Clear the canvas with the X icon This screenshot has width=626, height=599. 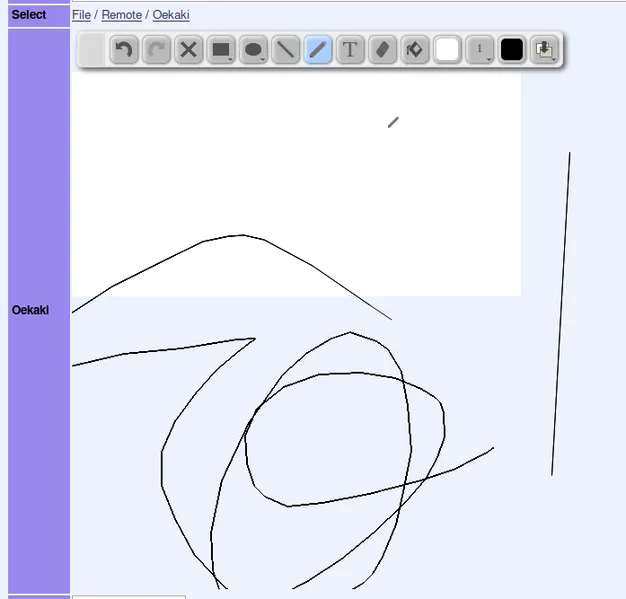(x=188, y=50)
